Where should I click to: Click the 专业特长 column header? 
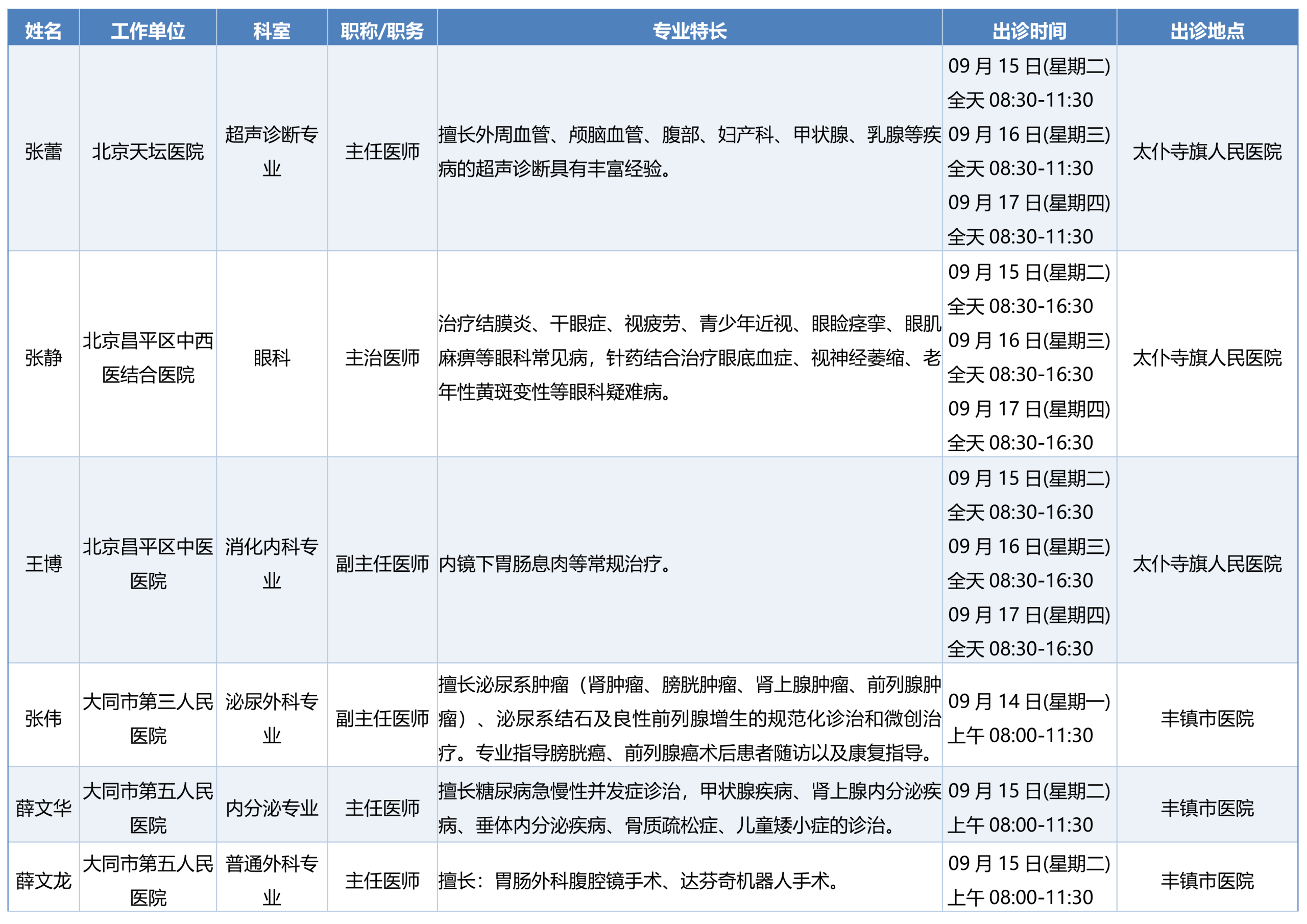pos(689,30)
